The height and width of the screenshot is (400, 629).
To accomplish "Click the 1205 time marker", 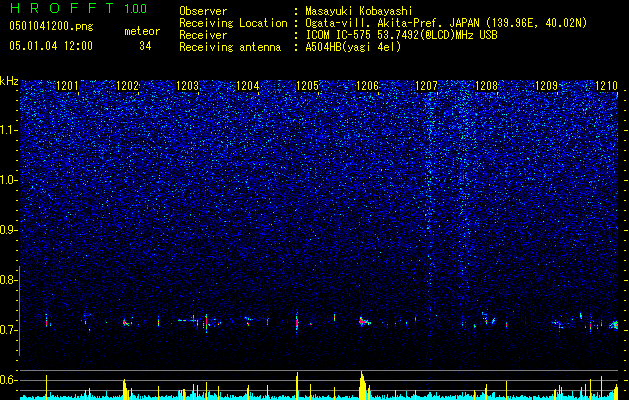I will pyautogui.click(x=307, y=86).
